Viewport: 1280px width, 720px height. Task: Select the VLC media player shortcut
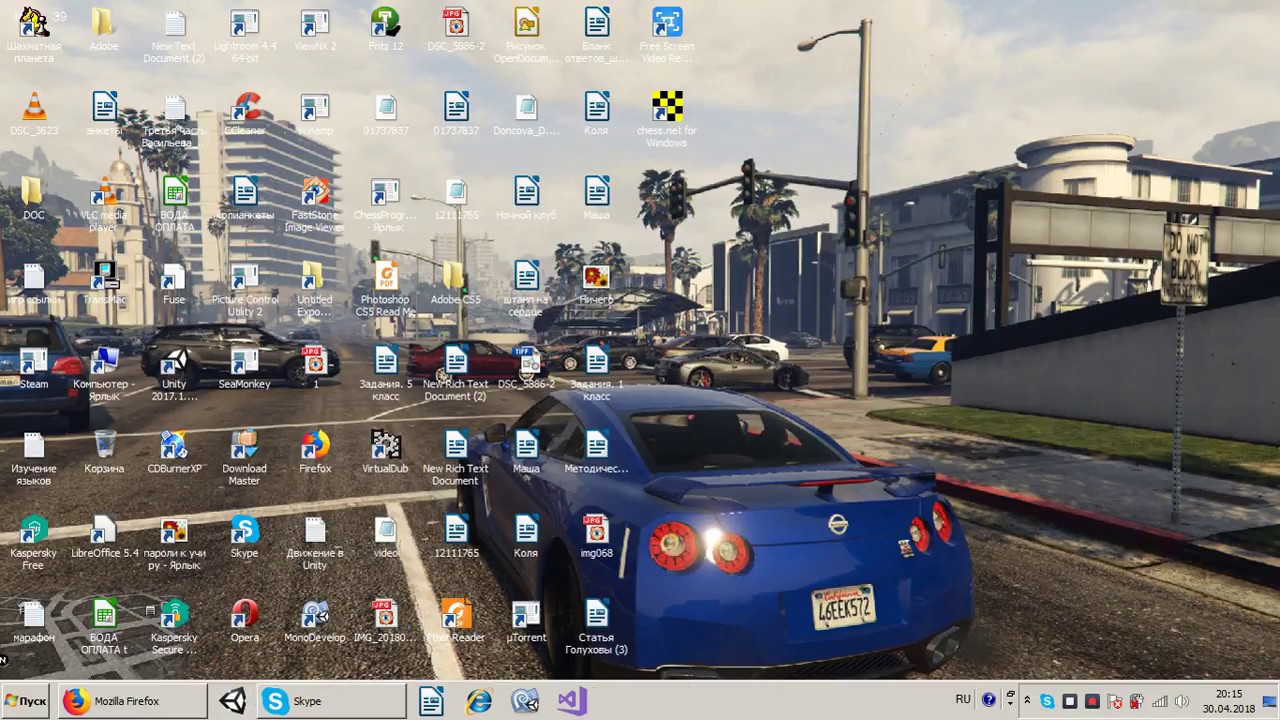coord(104,203)
